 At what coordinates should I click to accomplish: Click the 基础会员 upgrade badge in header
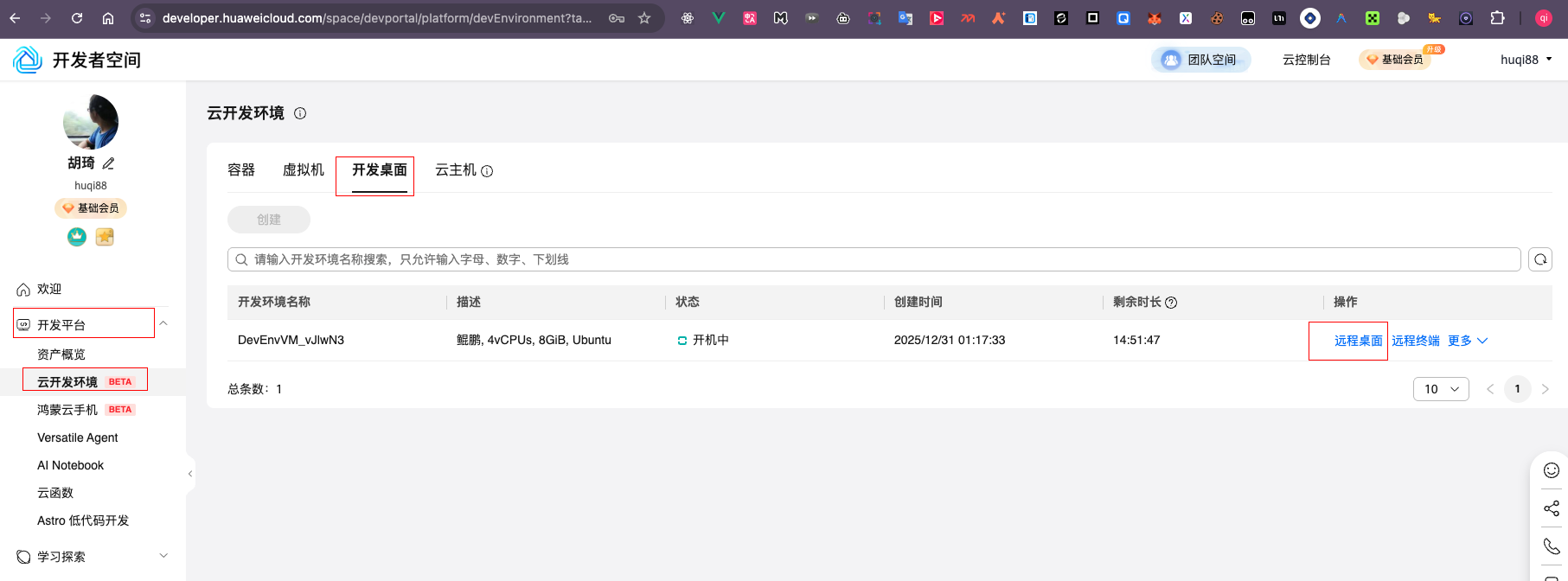(1395, 60)
